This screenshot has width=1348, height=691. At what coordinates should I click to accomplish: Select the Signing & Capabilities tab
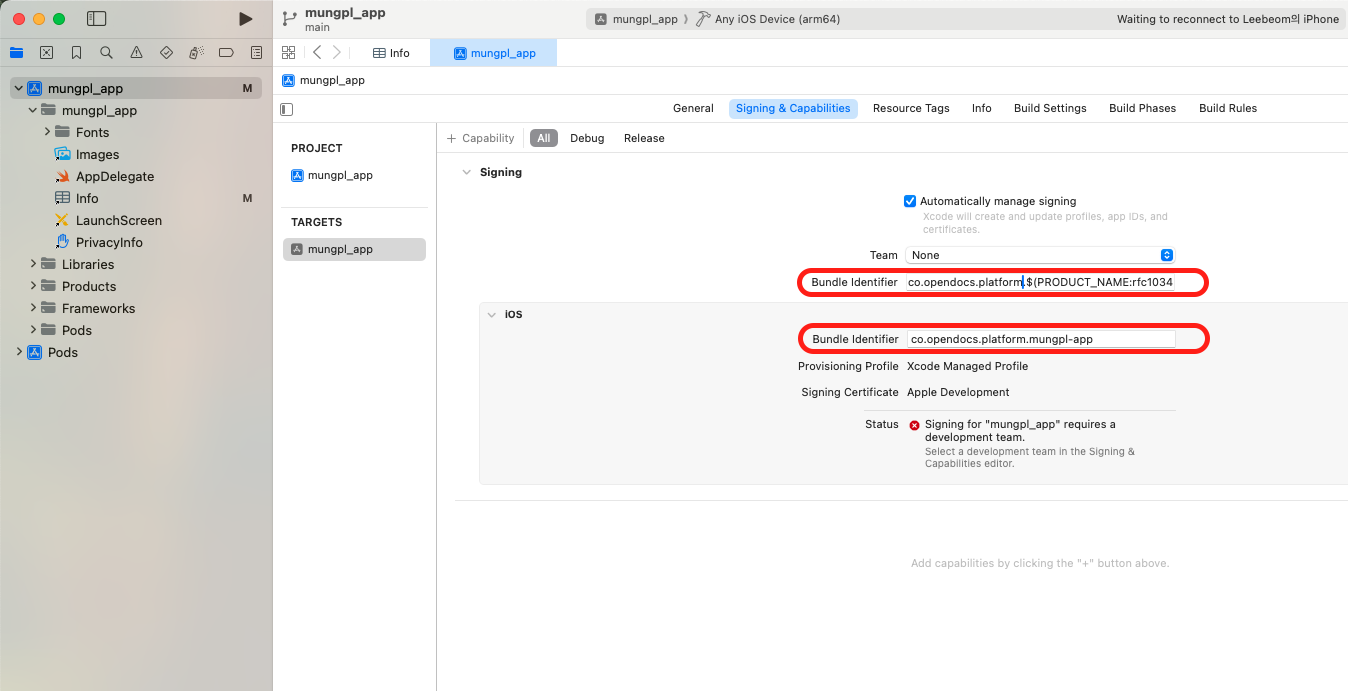[793, 108]
